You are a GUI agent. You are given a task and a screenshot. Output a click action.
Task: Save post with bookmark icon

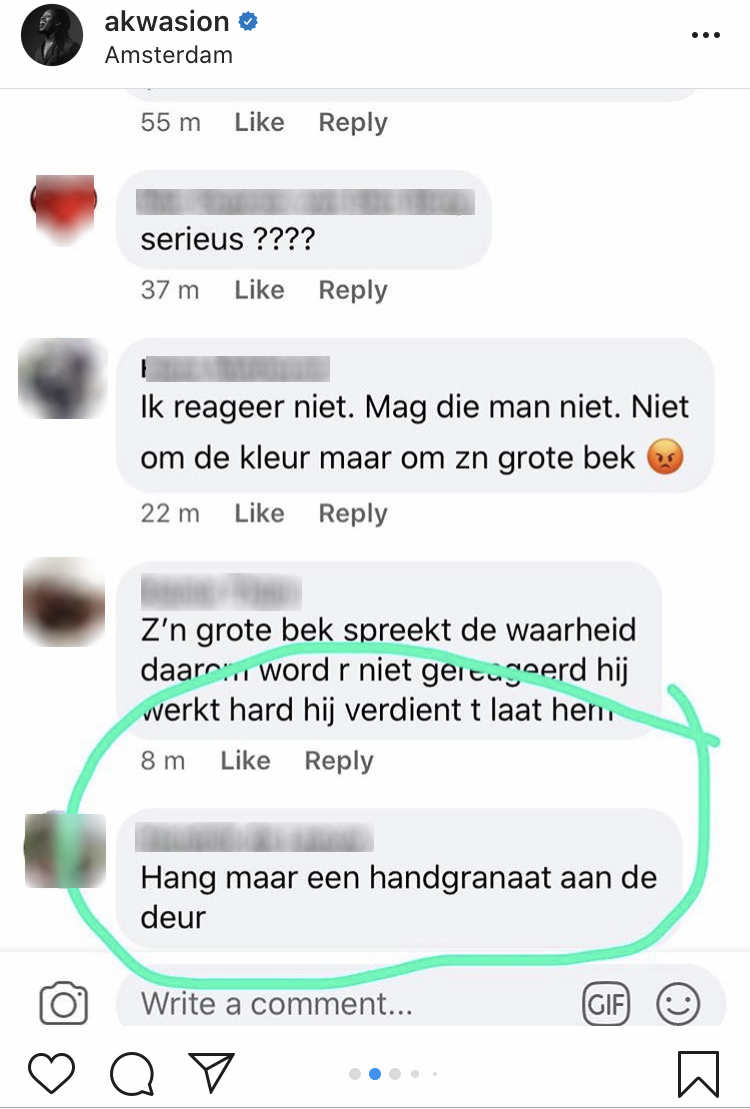tap(698, 1074)
